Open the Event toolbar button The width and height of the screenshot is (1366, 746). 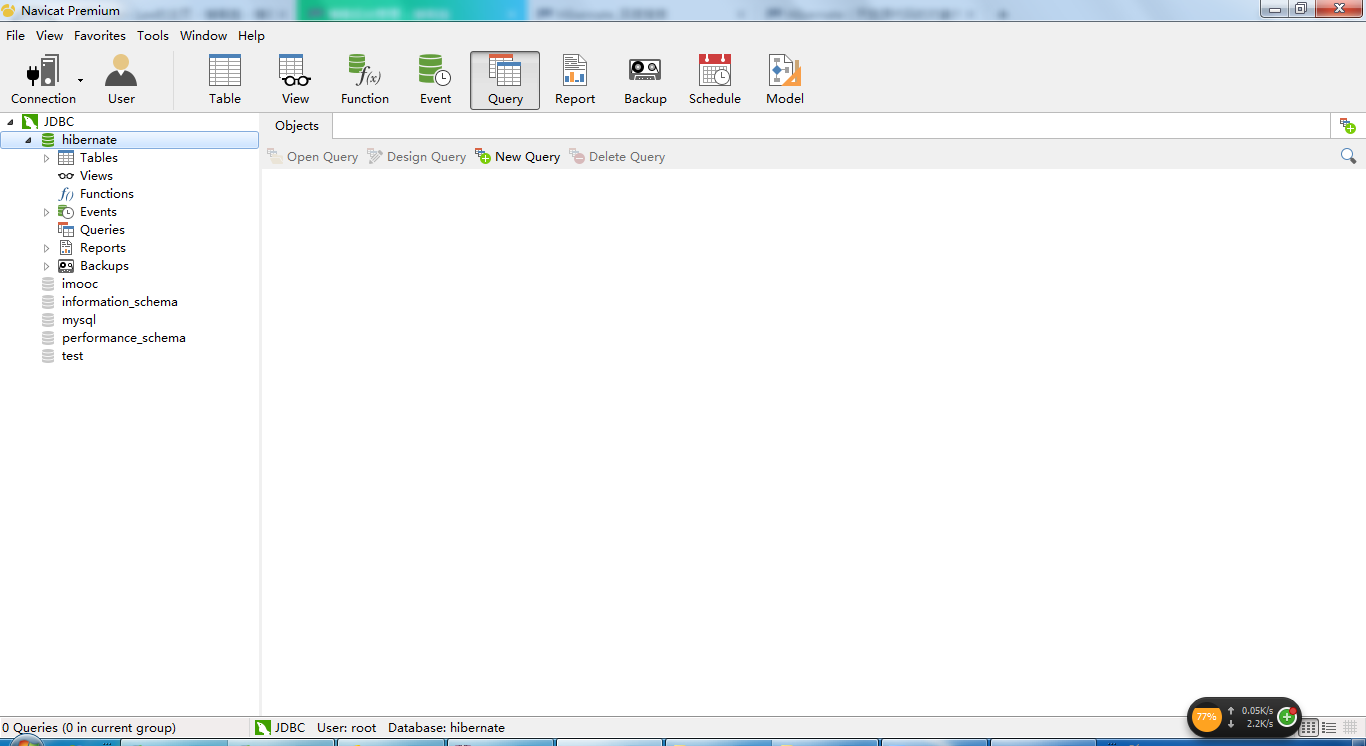click(435, 80)
